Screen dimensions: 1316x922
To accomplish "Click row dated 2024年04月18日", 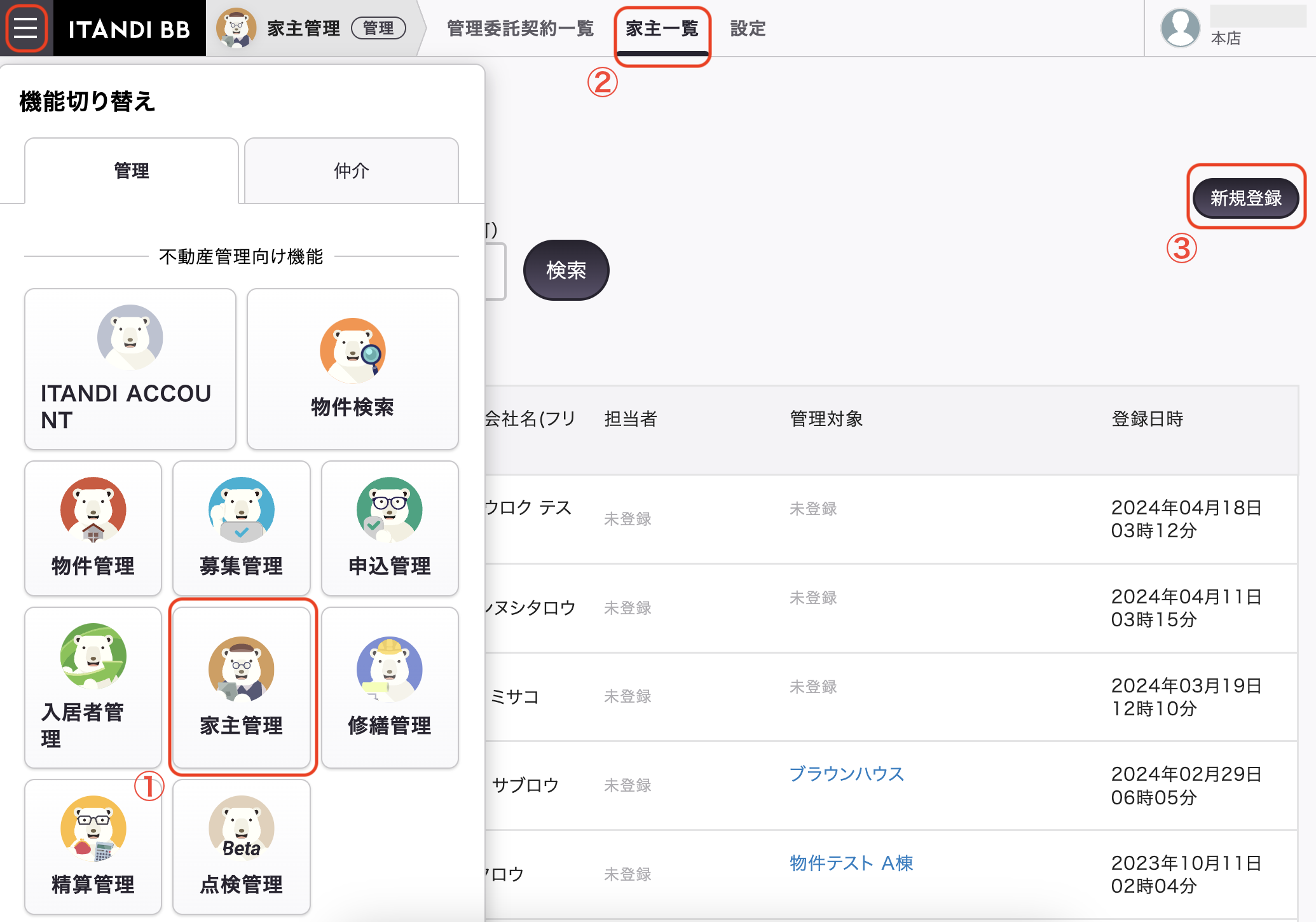I will click(x=891, y=519).
